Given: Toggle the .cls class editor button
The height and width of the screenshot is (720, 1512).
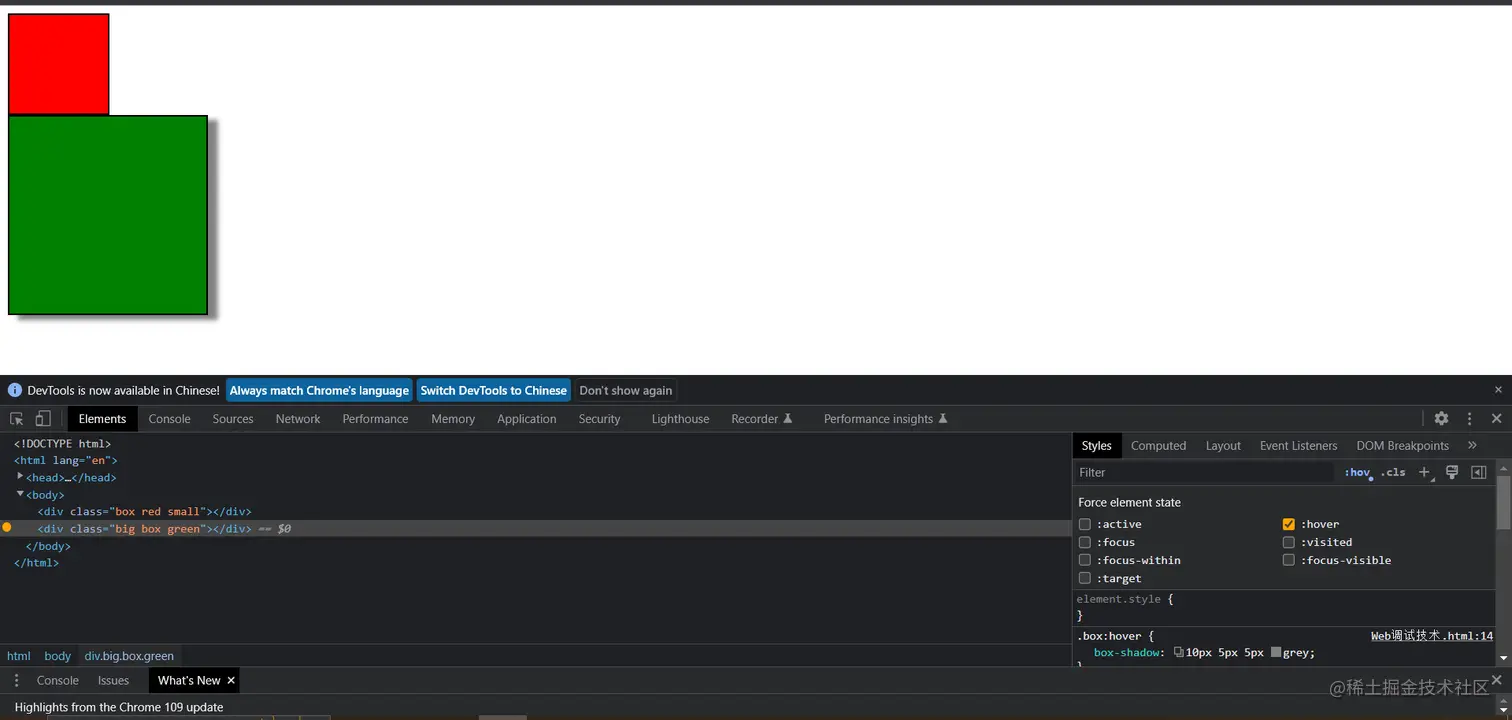Looking at the screenshot, I should pos(1393,473).
